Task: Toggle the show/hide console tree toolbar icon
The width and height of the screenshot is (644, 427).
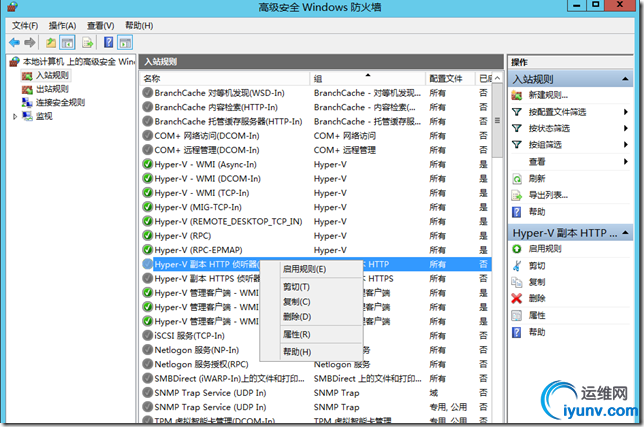Action: [x=67, y=42]
